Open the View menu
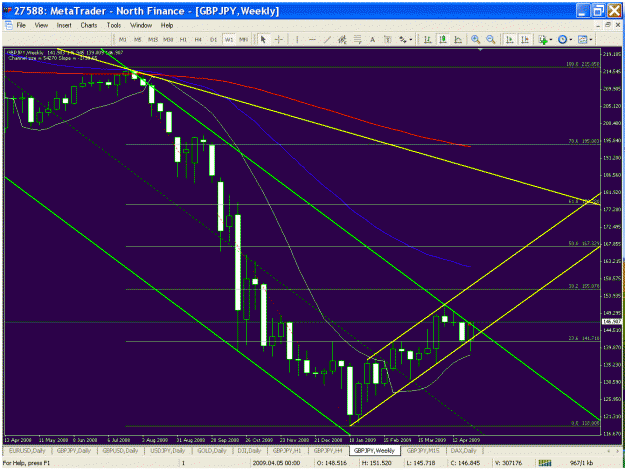The width and height of the screenshot is (625, 470). pos(41,25)
